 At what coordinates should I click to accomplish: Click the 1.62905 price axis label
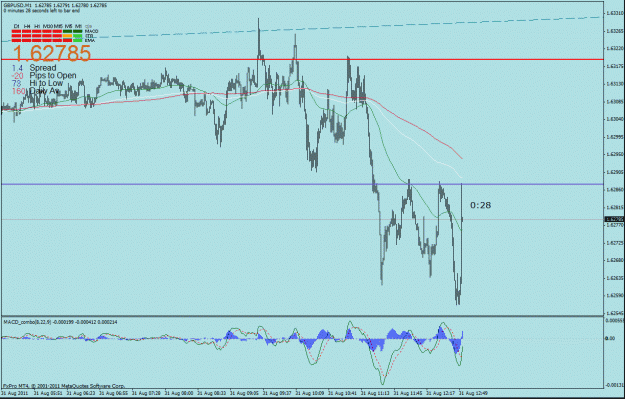click(x=615, y=172)
